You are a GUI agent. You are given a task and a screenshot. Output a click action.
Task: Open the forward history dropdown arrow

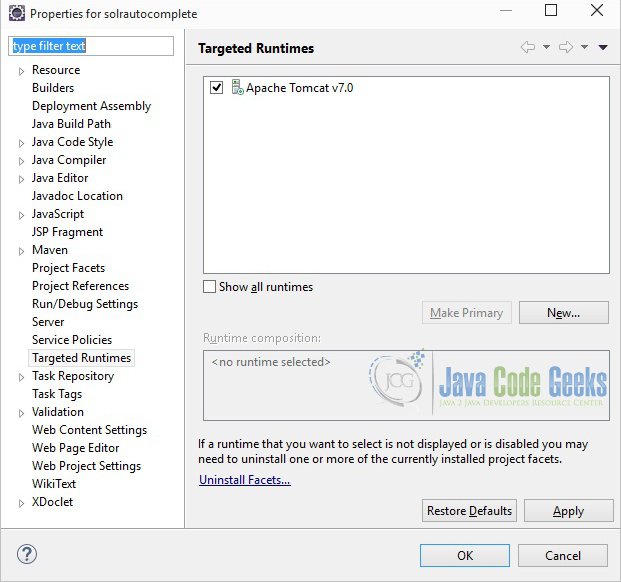(x=584, y=47)
